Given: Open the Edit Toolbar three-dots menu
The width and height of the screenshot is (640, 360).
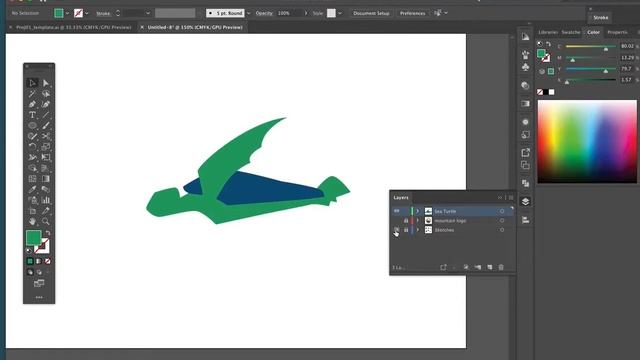Looking at the screenshot, I should [39, 297].
